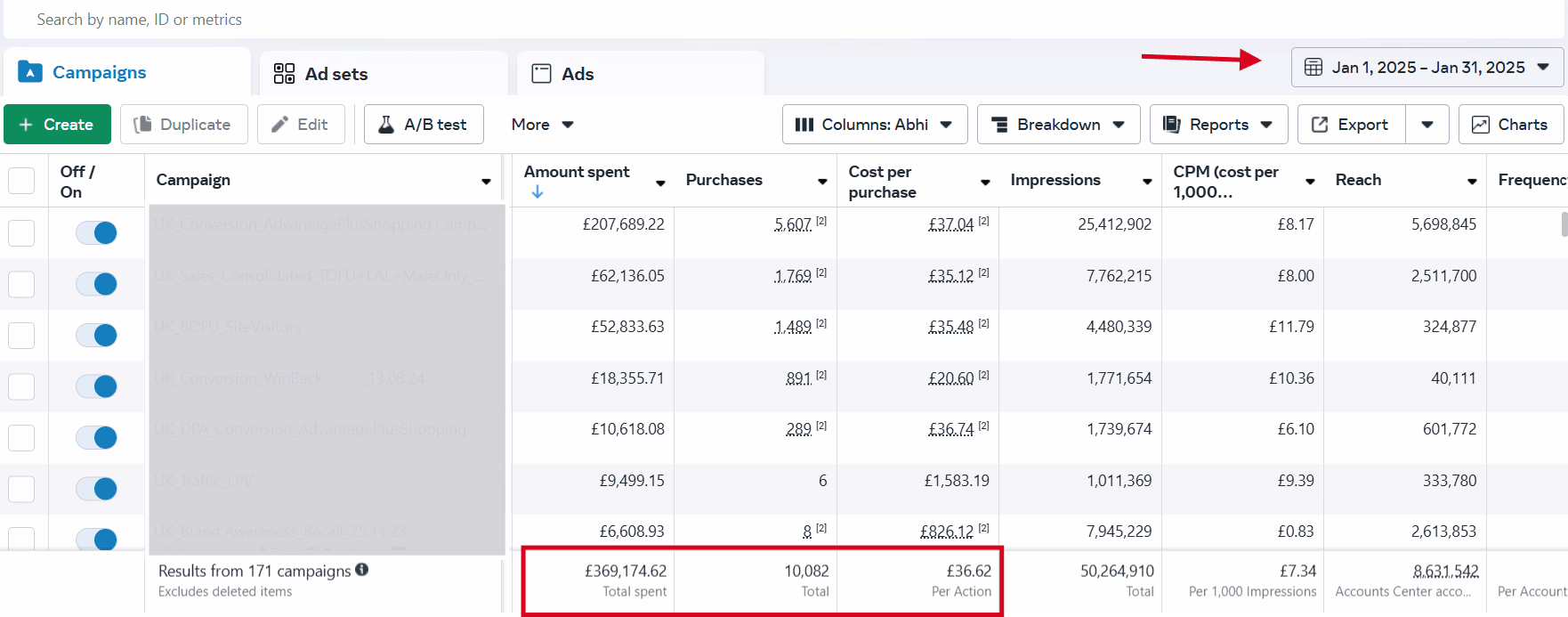
Task: Focus the search by name field
Action: click(x=356, y=20)
